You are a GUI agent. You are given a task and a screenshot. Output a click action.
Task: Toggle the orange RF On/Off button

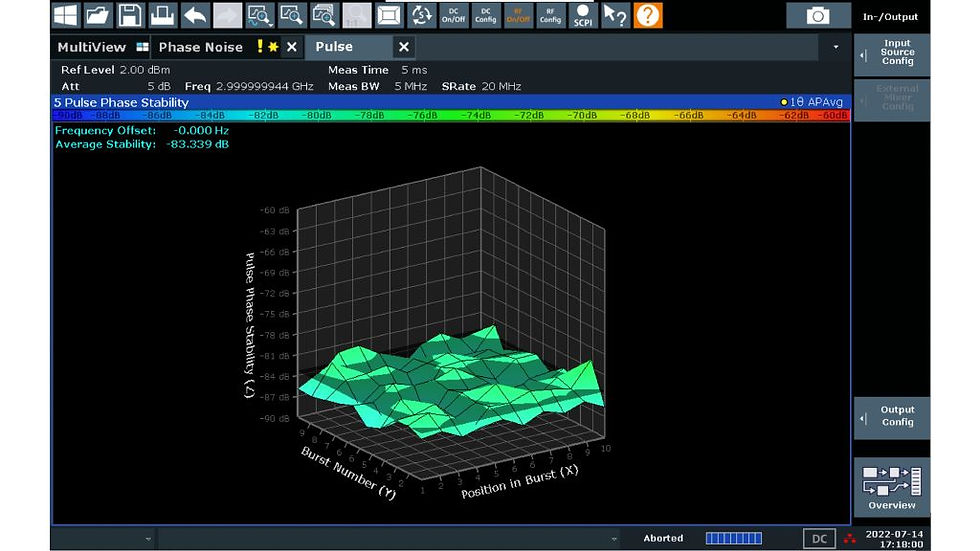coord(518,14)
